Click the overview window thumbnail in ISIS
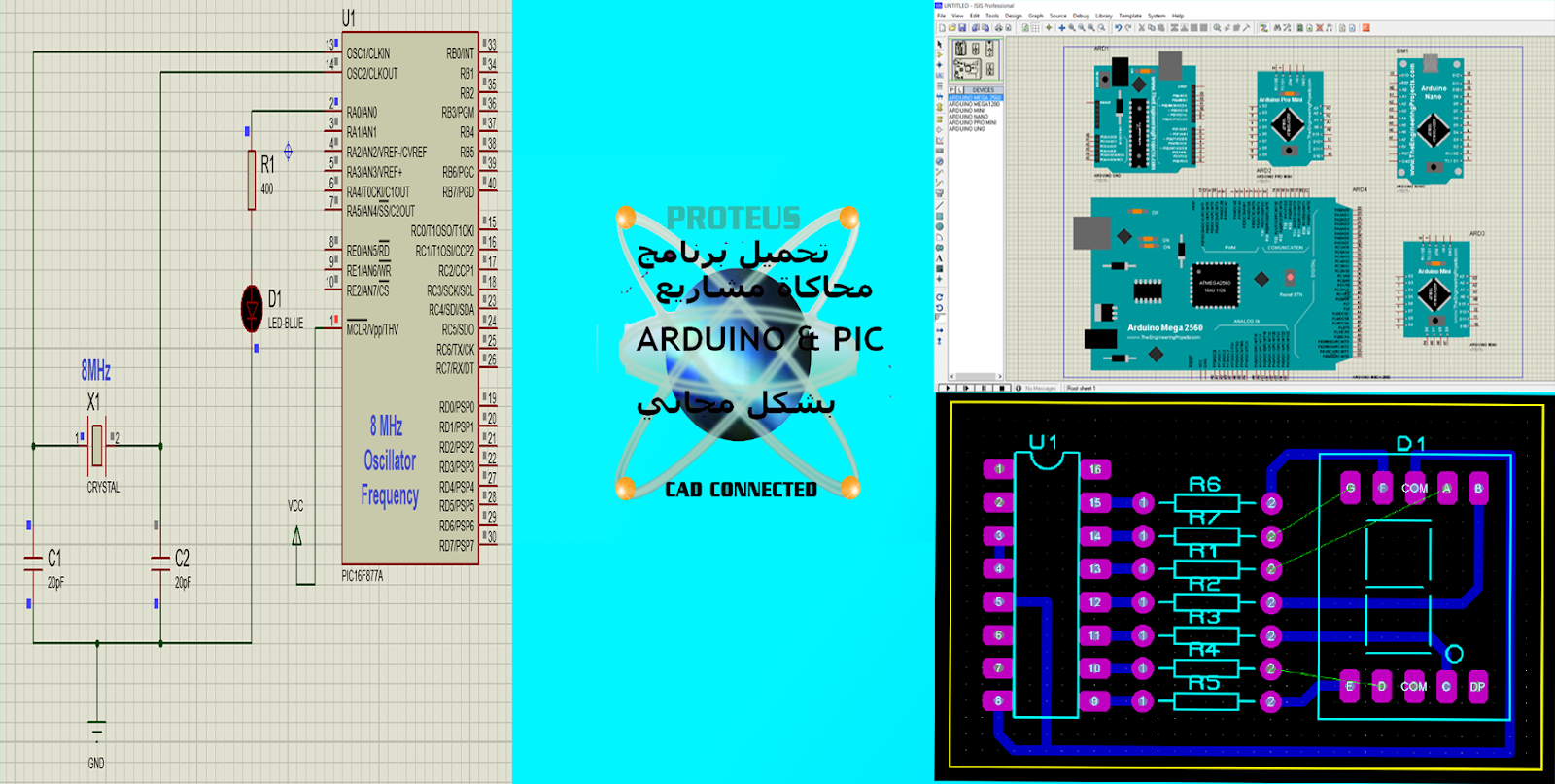The image size is (1555, 784). [x=976, y=59]
